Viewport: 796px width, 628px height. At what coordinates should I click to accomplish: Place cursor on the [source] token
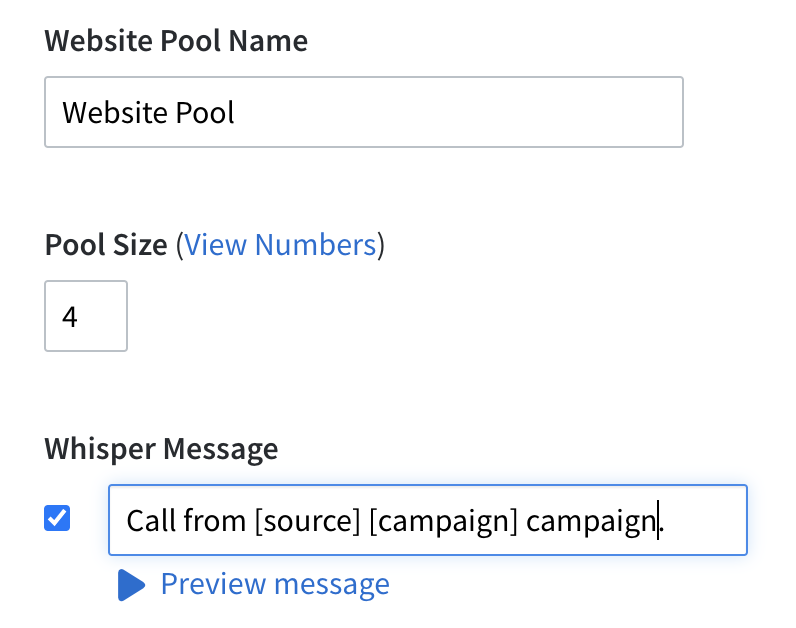click(x=308, y=521)
